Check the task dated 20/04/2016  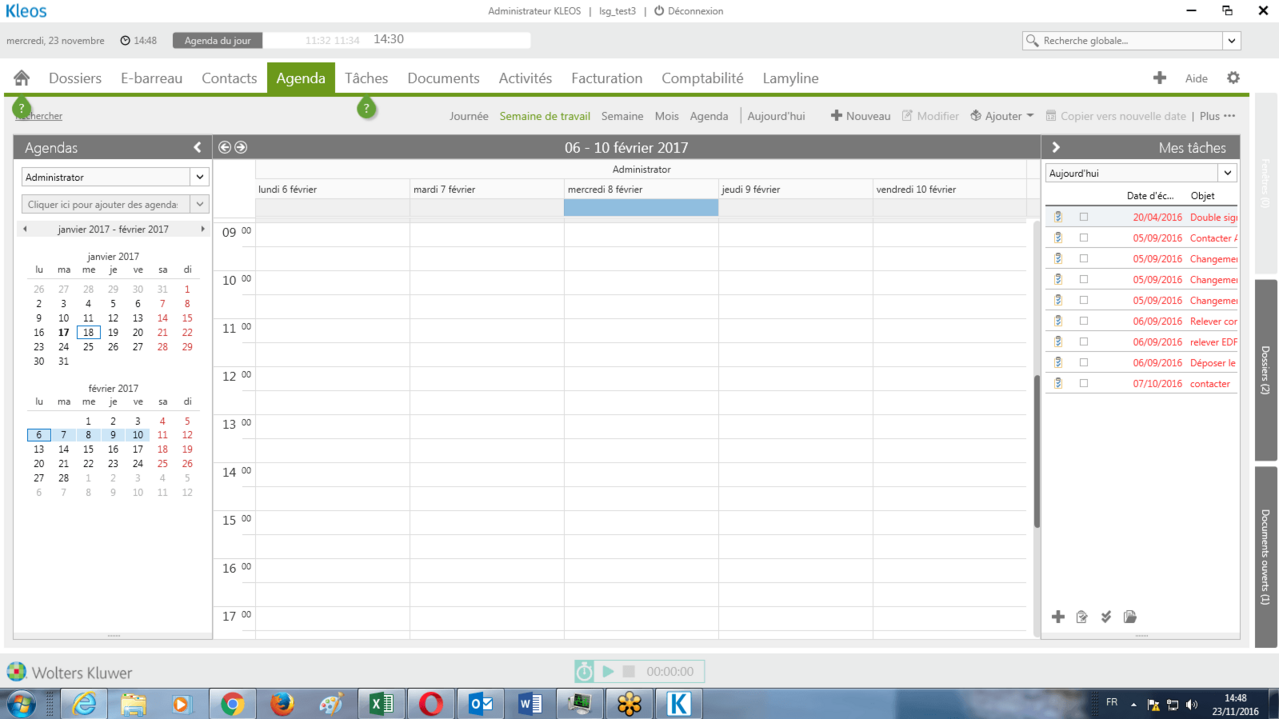[x=1083, y=217]
